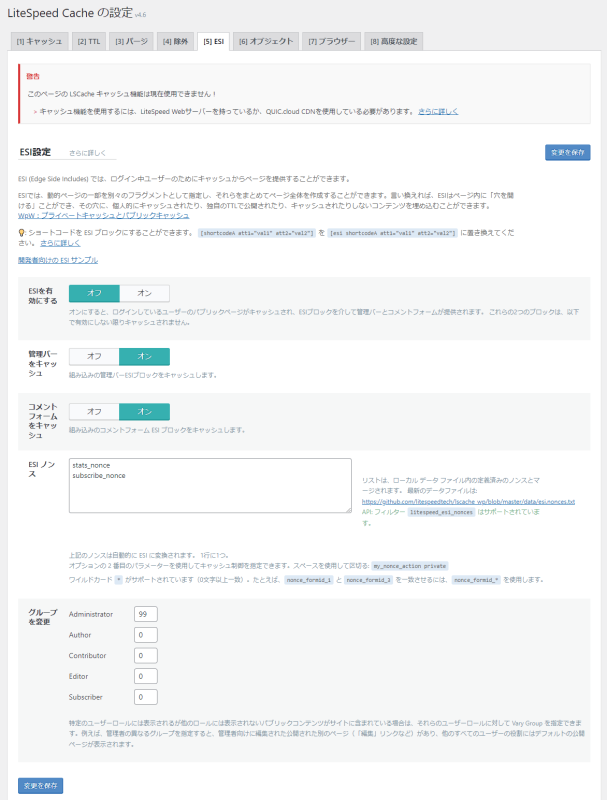
Task: Open the [7] ブラウザー tab
Action: click(x=331, y=41)
